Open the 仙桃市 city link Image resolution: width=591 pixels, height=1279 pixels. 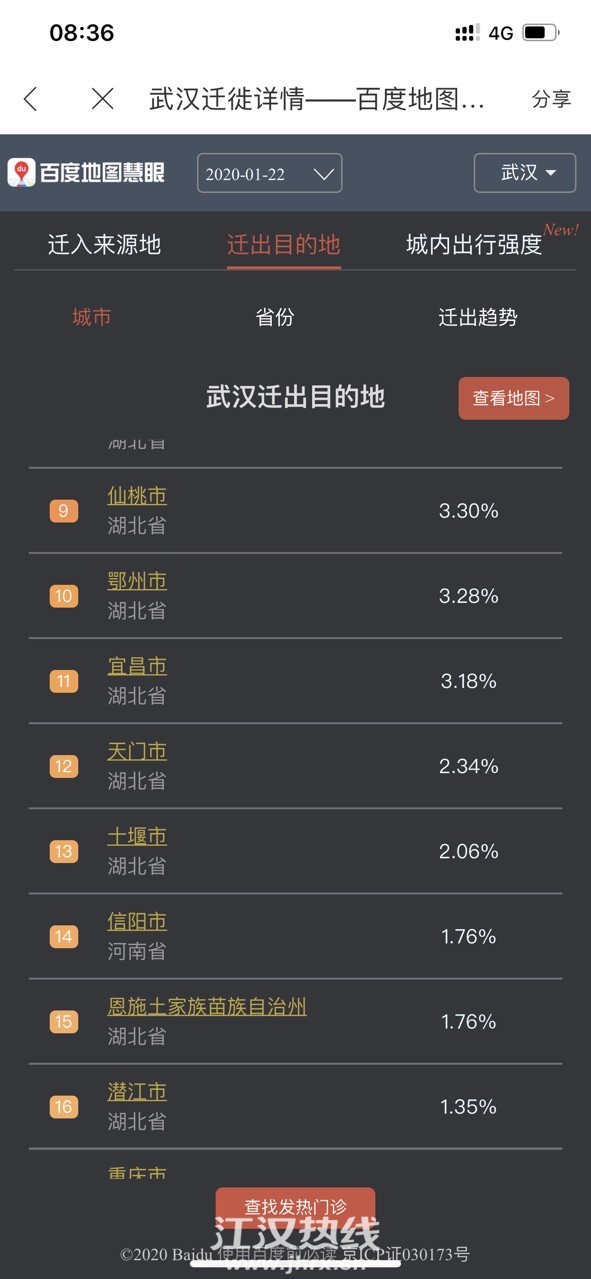point(137,496)
